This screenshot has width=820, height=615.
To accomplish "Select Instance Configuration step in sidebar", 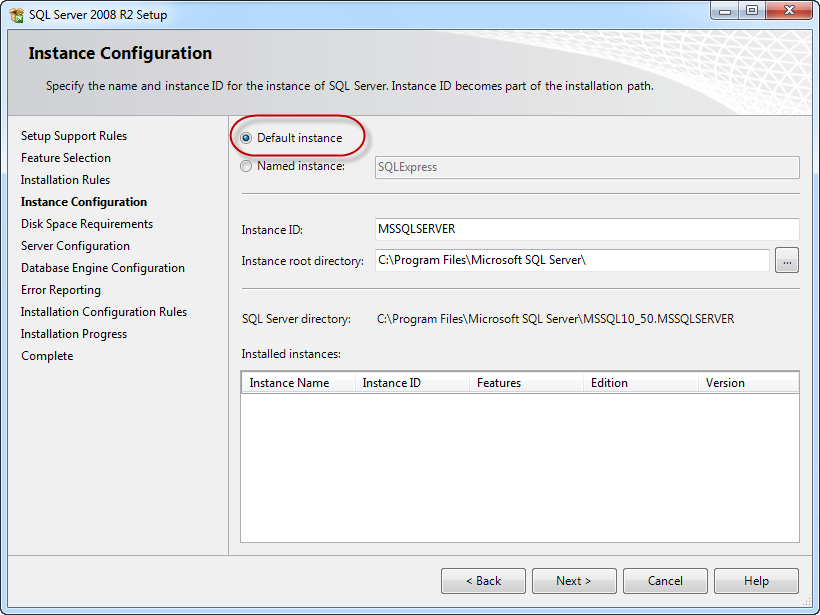I will (84, 202).
